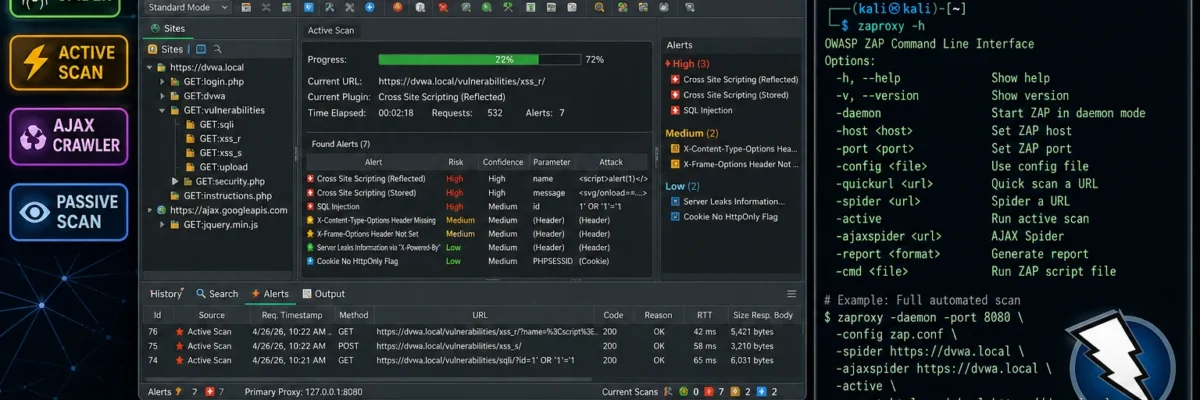Switch to the Sites tab

pos(167,28)
